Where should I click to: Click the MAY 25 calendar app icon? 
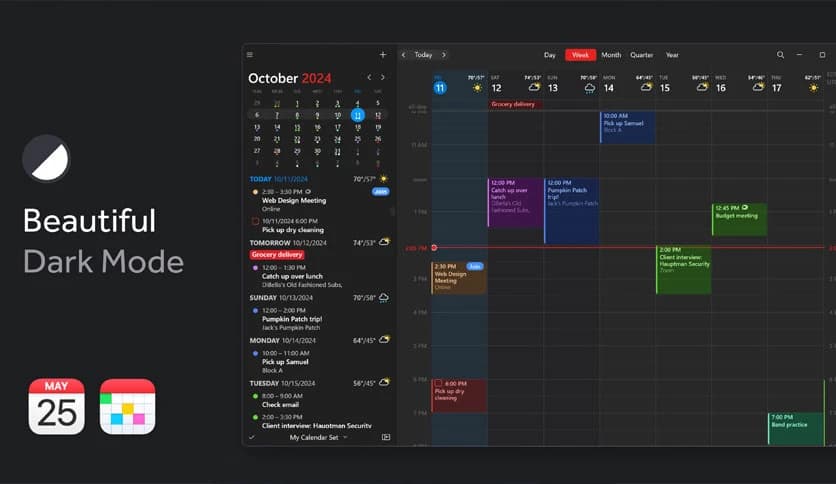point(57,407)
